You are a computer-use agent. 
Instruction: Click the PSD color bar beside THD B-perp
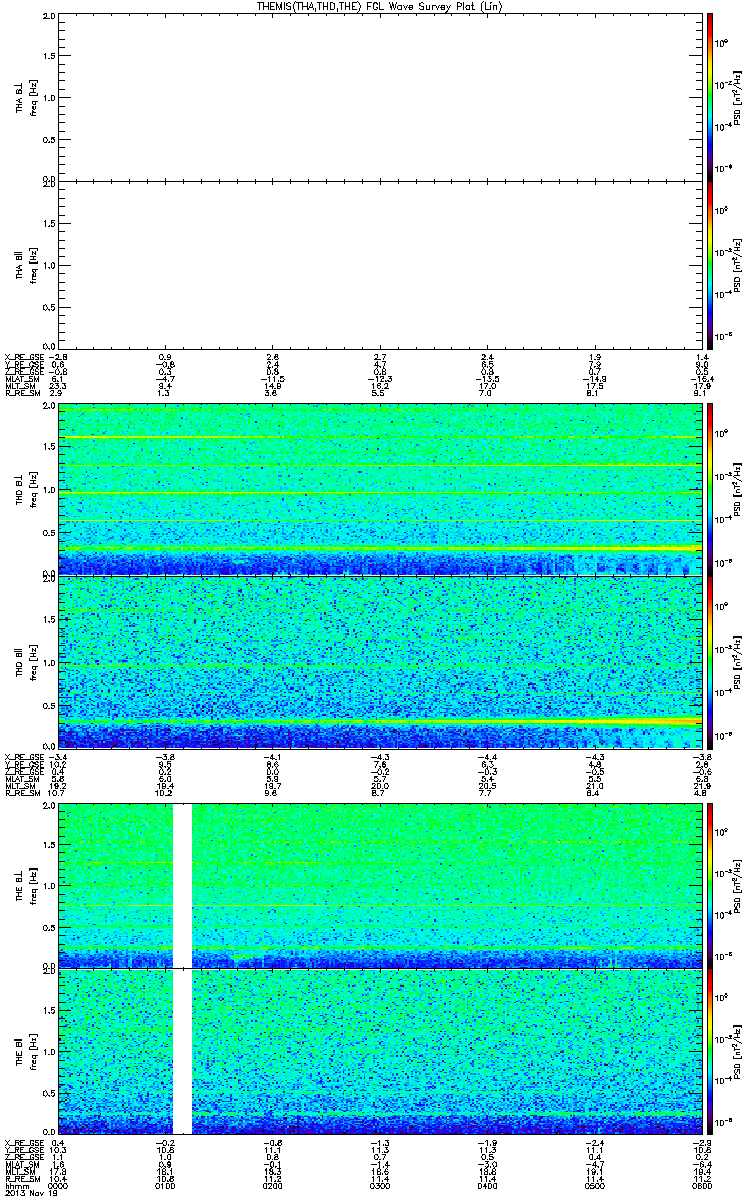click(710, 489)
